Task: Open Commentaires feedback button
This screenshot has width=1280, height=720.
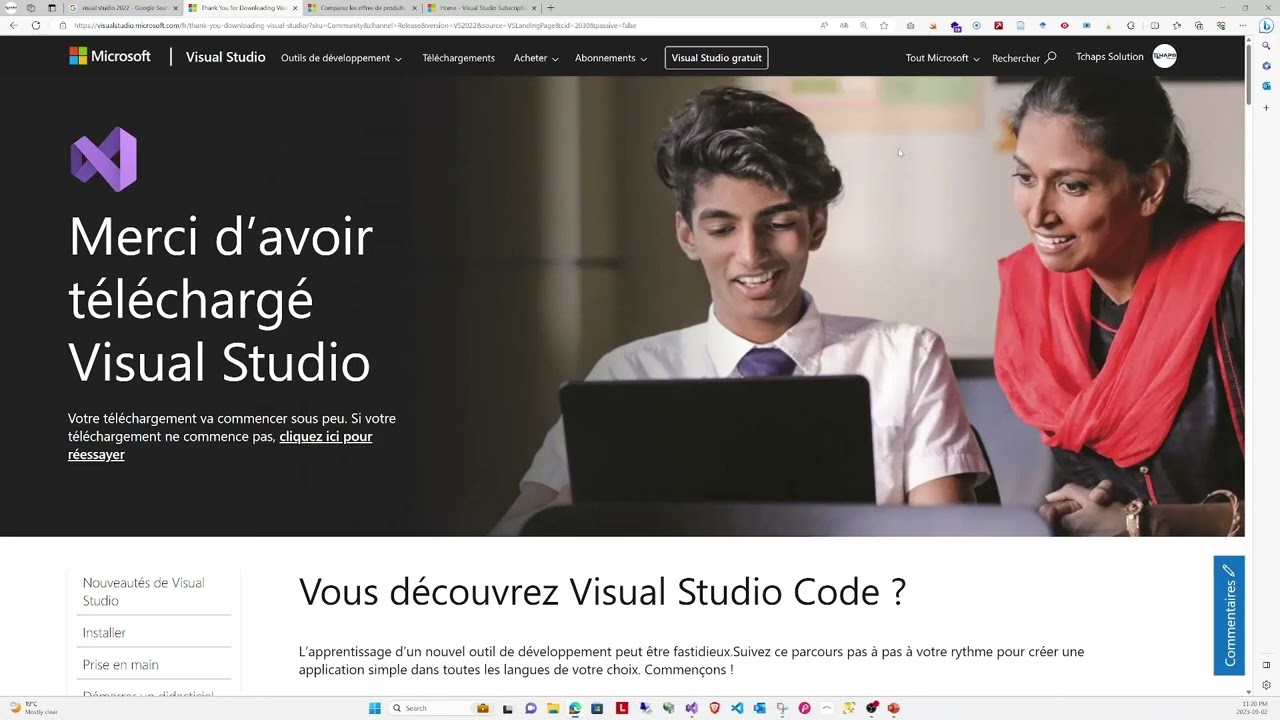Action: coord(1229,615)
